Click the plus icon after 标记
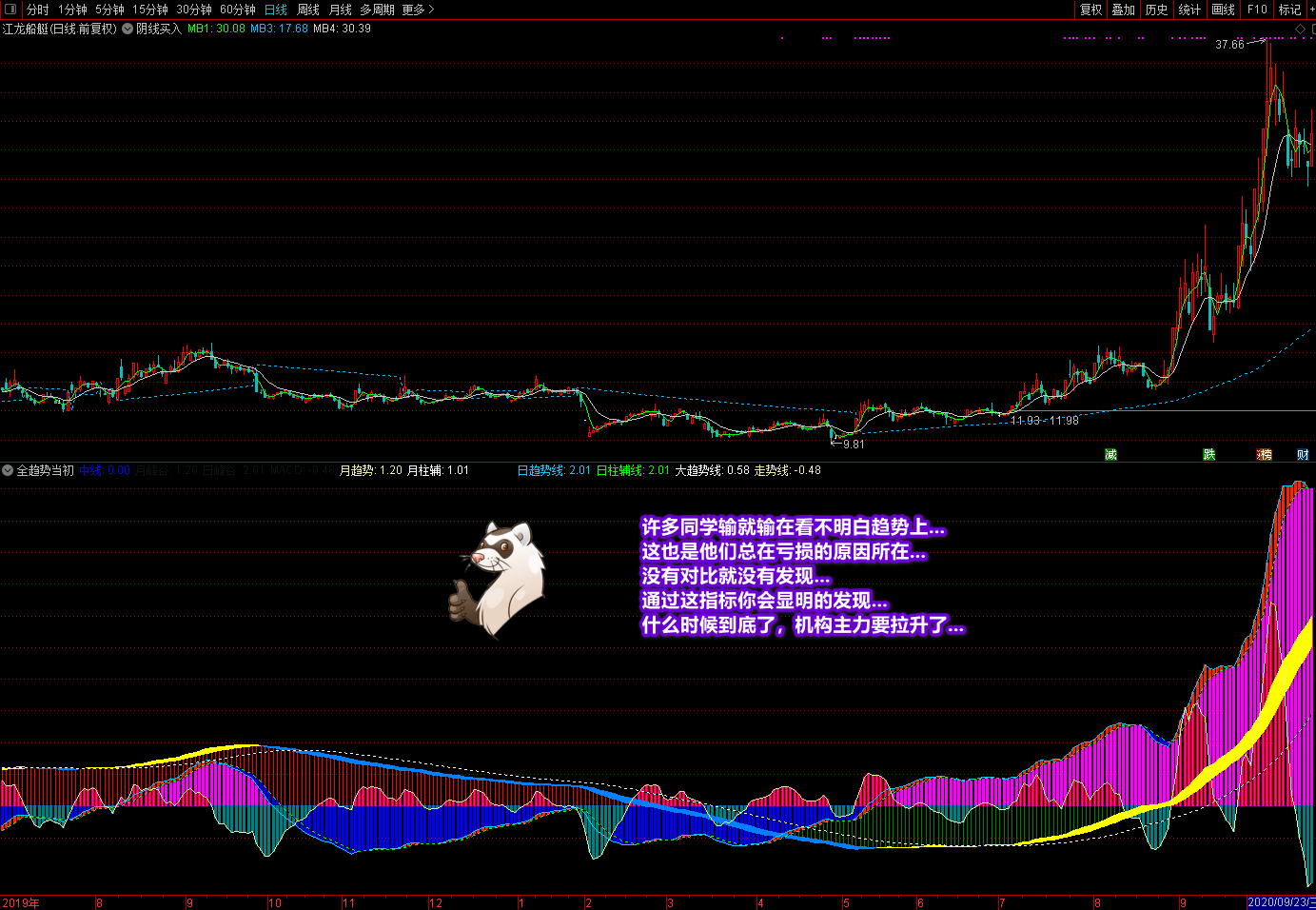Image resolution: width=1316 pixels, height=910 pixels. pyautogui.click(x=1311, y=10)
